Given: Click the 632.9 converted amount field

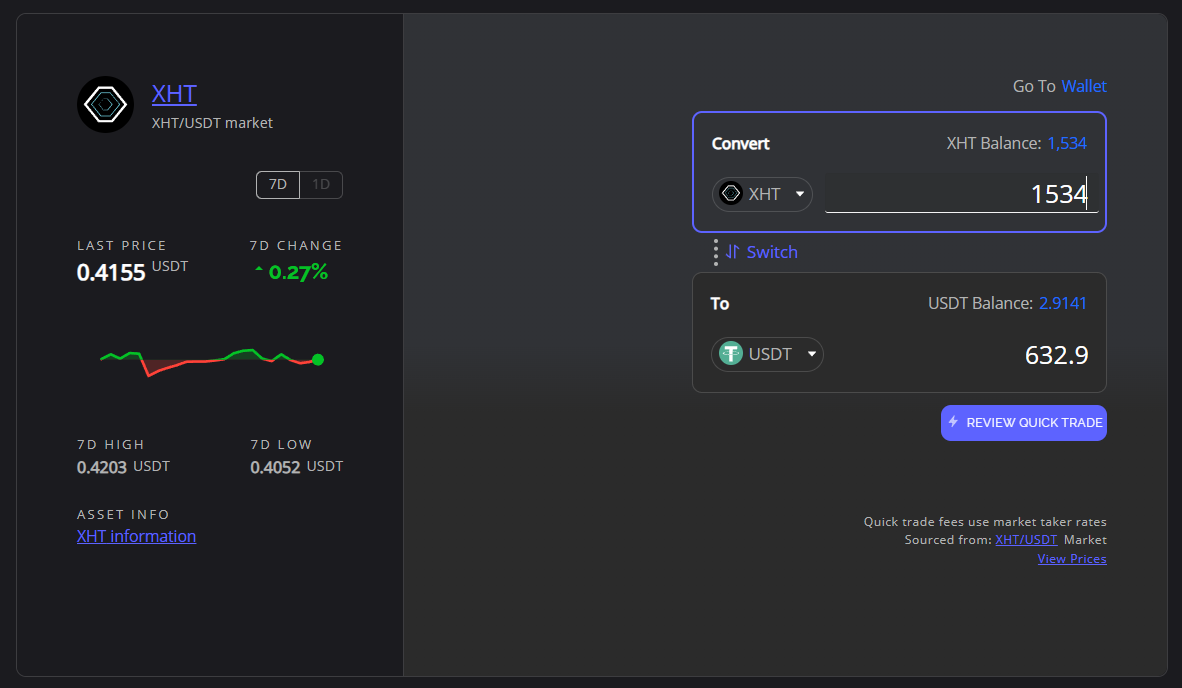Looking at the screenshot, I should tap(1056, 355).
